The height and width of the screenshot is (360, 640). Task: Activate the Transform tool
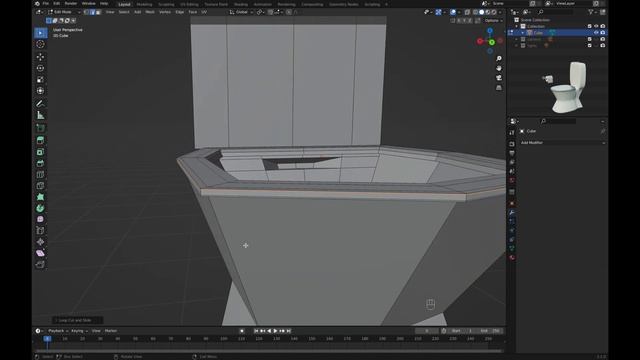[40, 91]
